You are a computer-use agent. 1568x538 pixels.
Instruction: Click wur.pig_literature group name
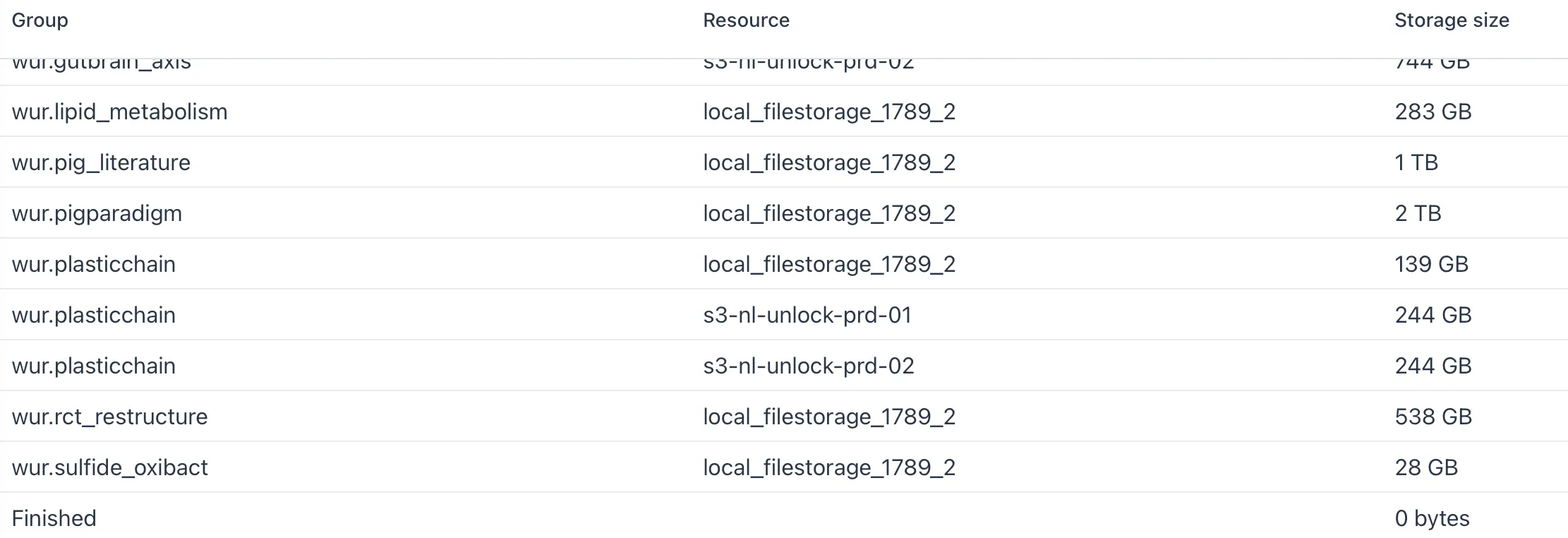click(101, 162)
